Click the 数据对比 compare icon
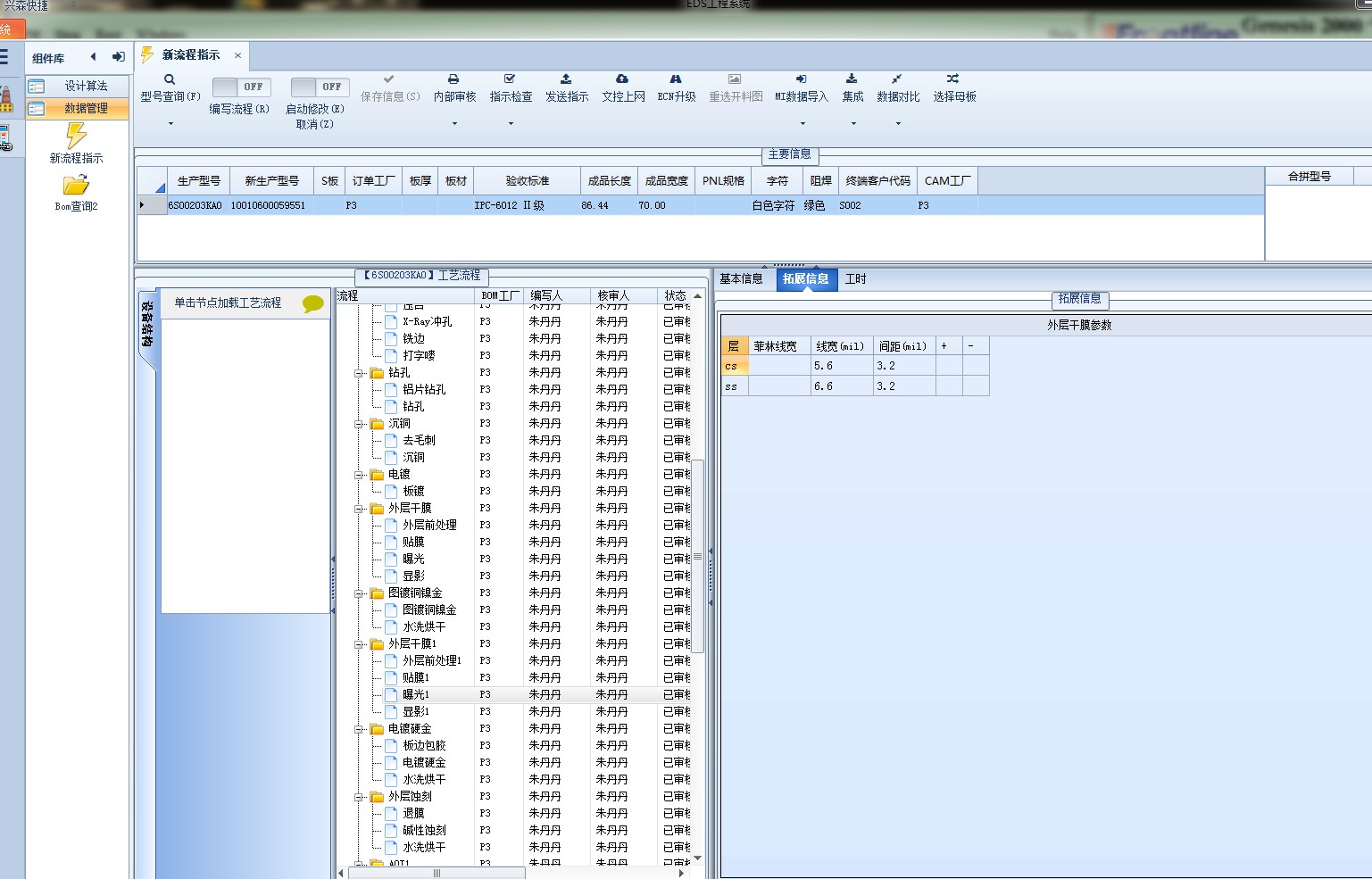Viewport: 1372px width, 879px height. click(x=897, y=79)
